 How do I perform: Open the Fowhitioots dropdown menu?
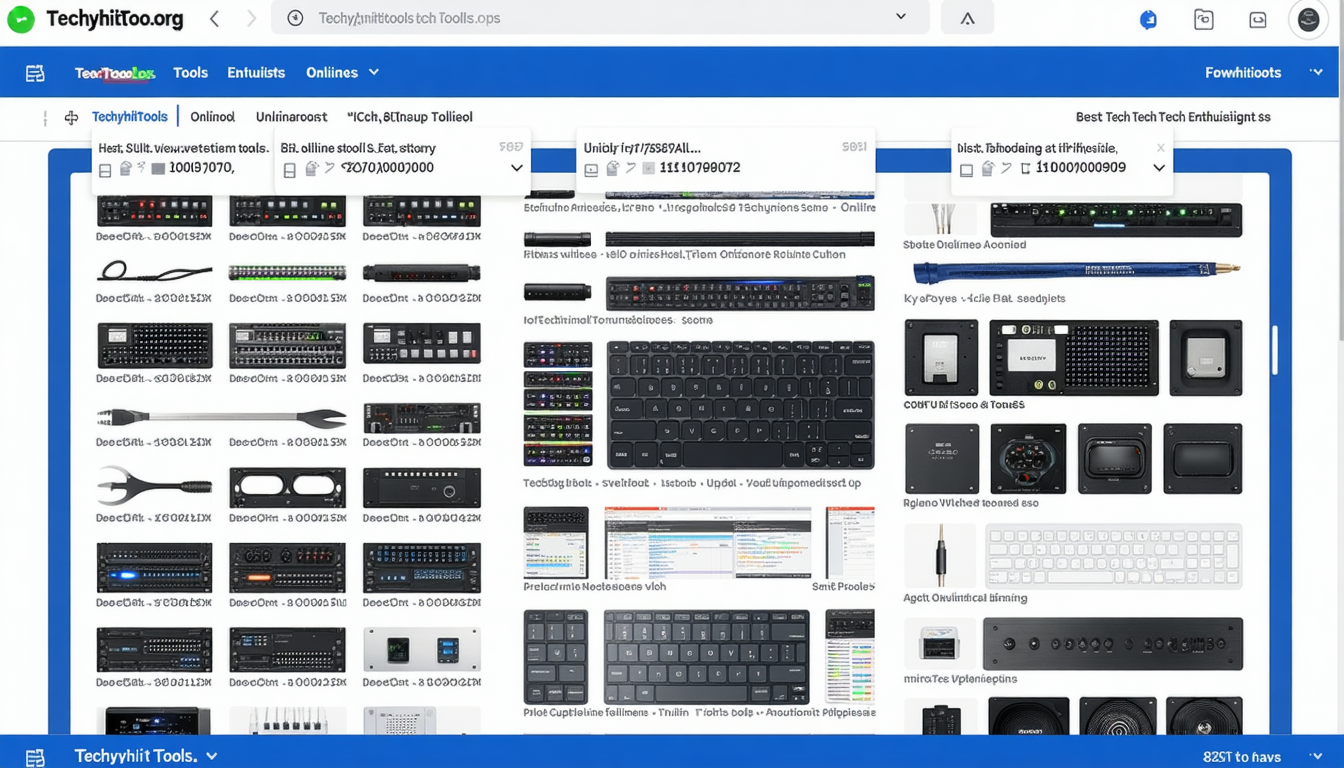[1316, 73]
